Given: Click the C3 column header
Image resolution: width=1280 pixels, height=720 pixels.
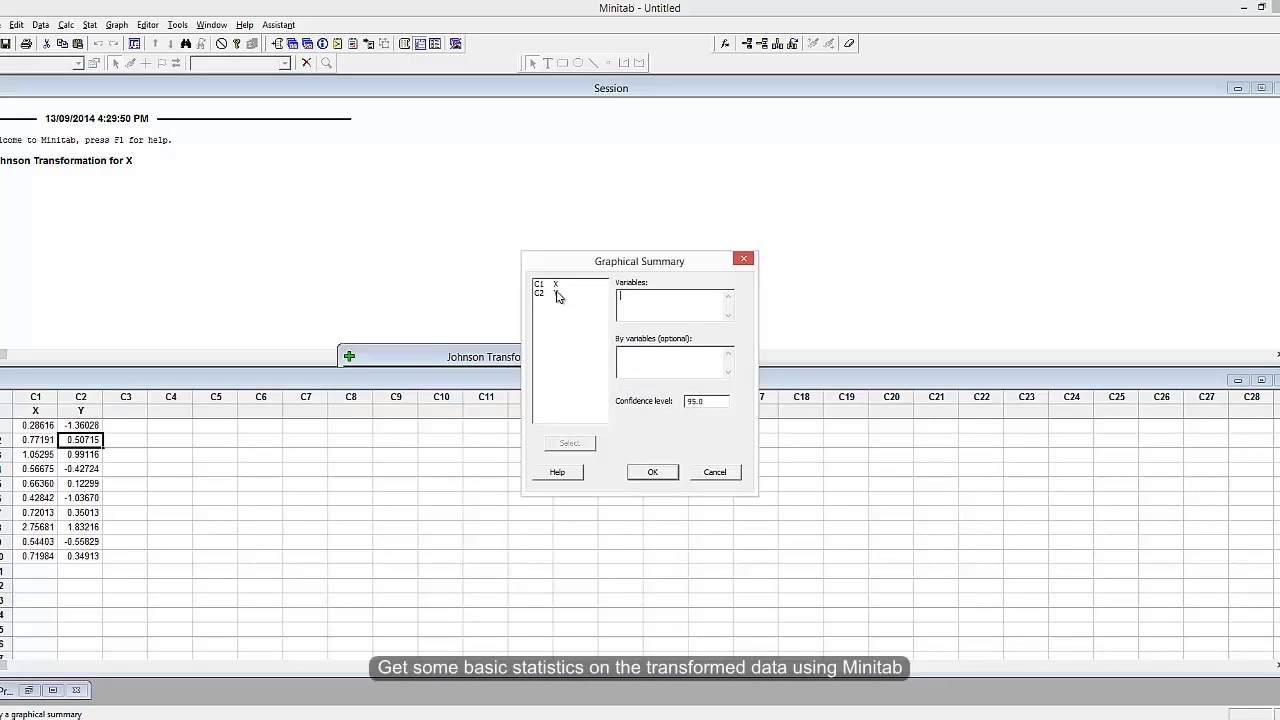Looking at the screenshot, I should pos(126,397).
